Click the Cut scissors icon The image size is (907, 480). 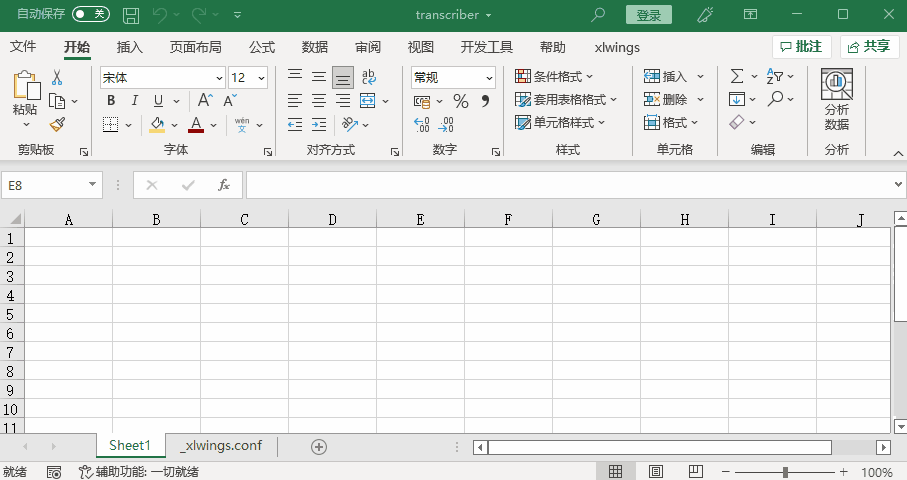coord(57,77)
